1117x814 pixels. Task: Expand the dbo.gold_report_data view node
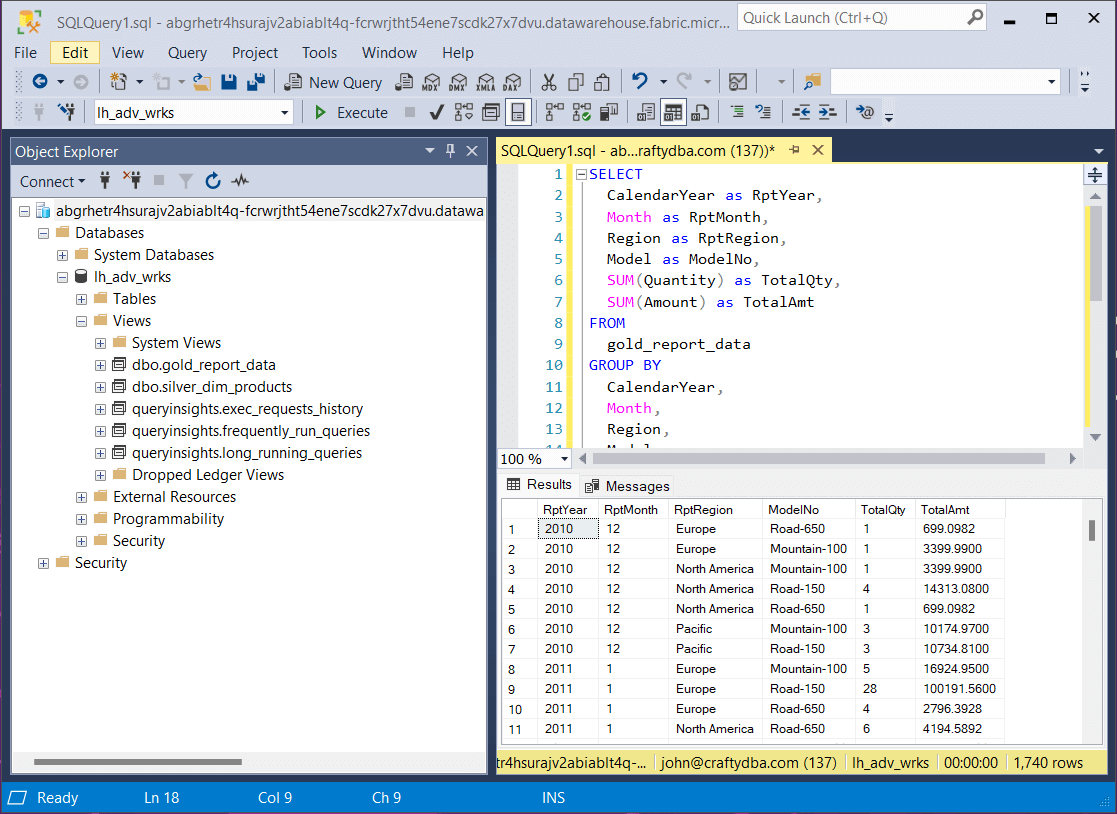click(100, 365)
